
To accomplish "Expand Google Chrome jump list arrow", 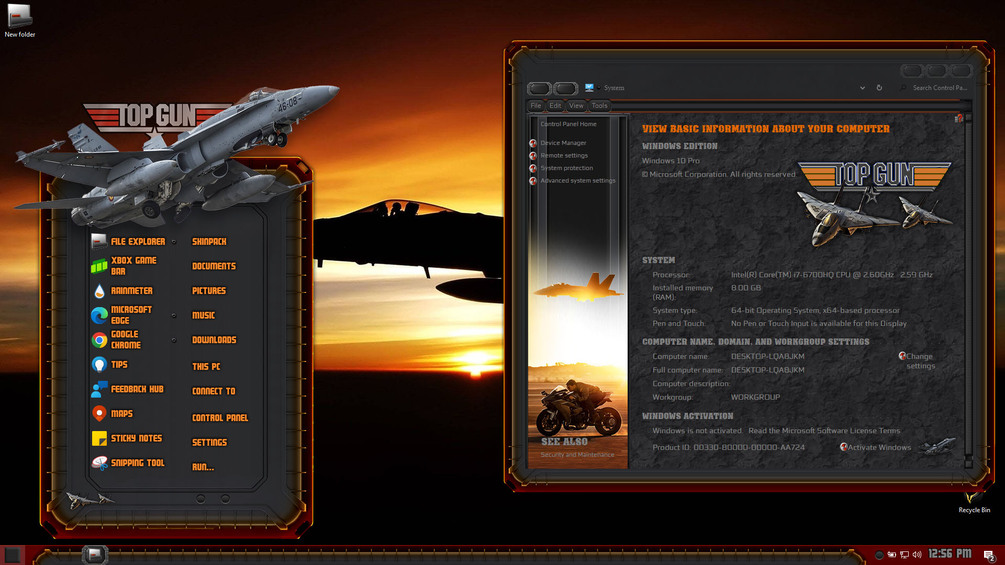I will click(x=174, y=340).
